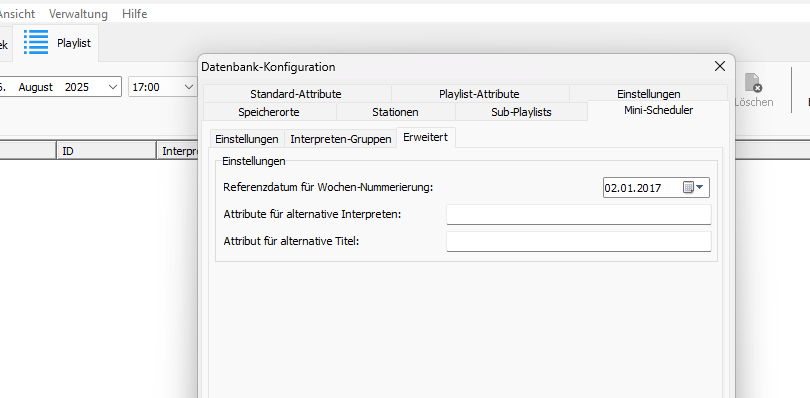
Task: Click the 02.01.2017 date value
Action: pyautogui.click(x=633, y=188)
